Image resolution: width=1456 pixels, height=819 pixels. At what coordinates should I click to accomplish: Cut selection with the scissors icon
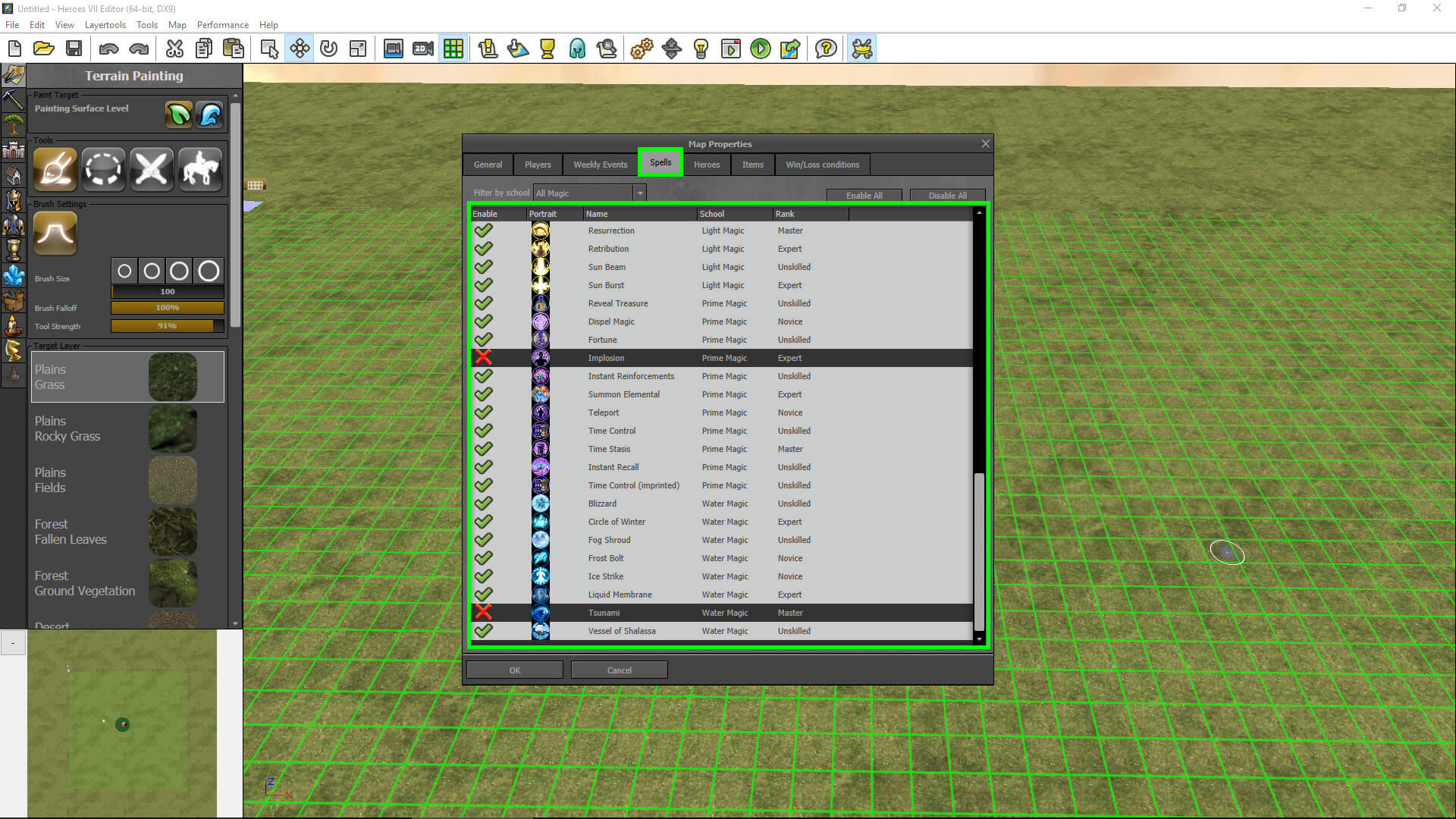tap(174, 49)
